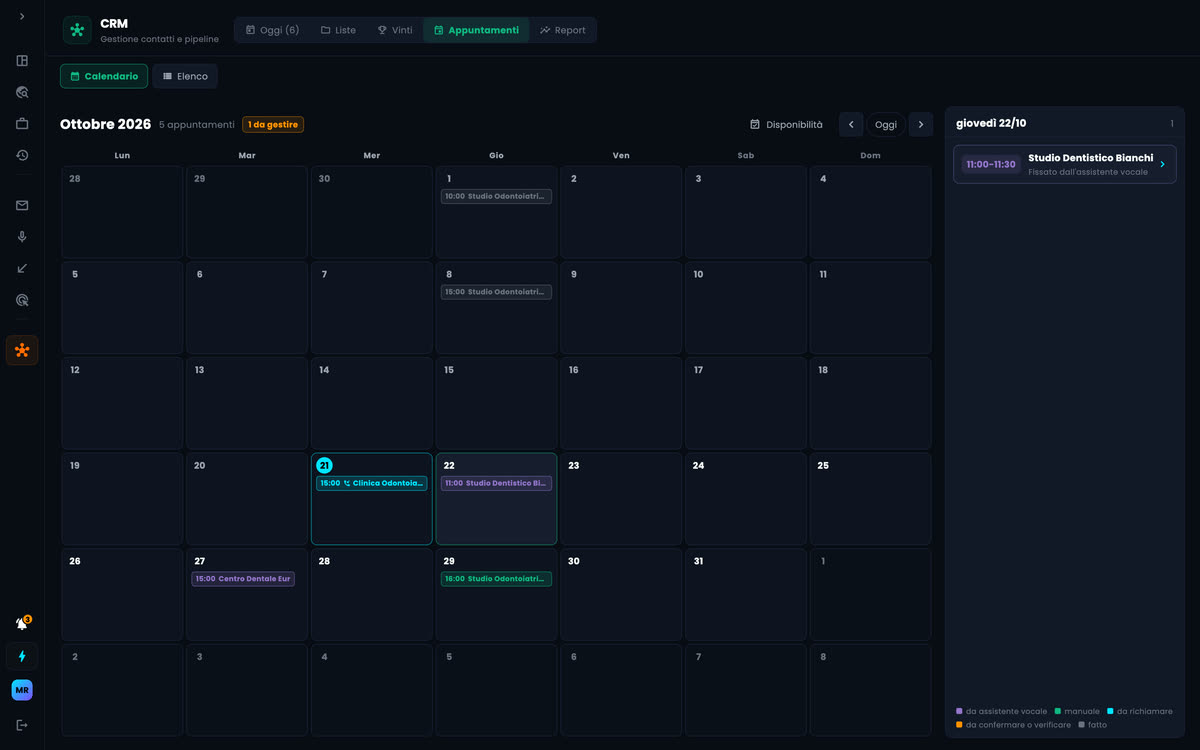Open the Vinti tab

tap(395, 30)
